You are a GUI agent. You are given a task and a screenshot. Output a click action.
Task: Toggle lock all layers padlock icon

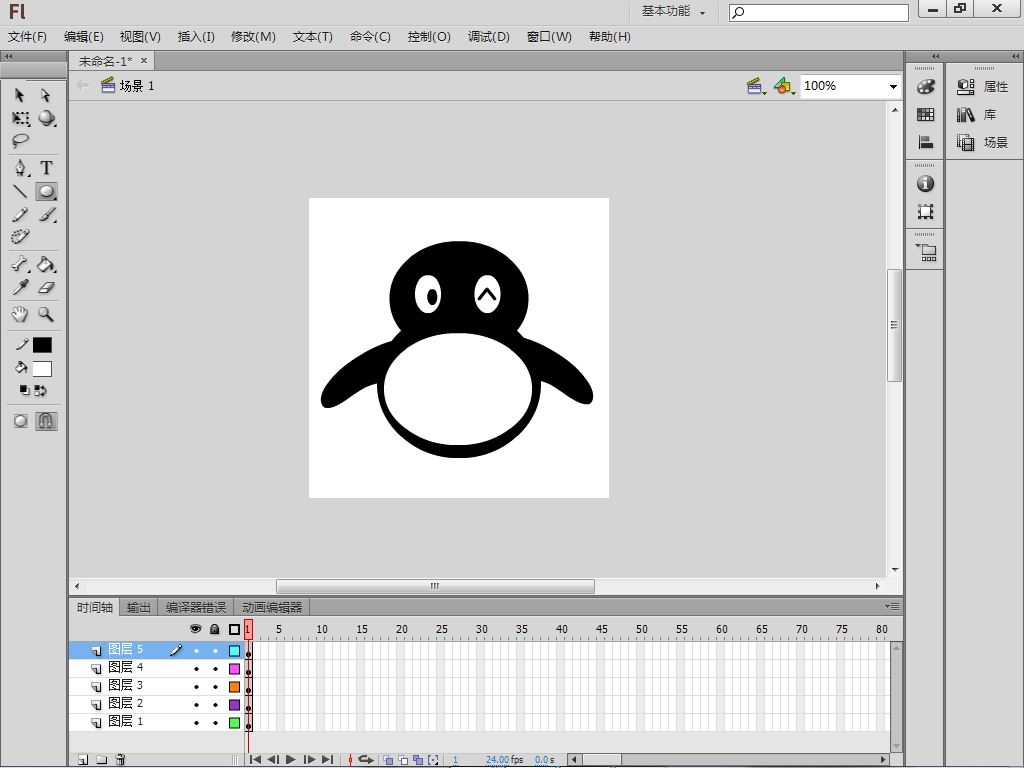click(215, 629)
